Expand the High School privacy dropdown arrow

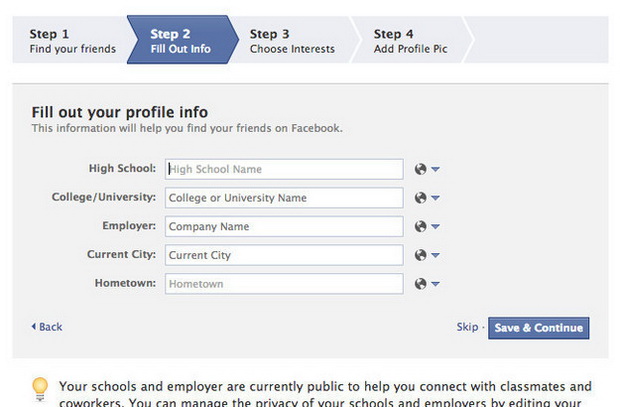pos(435,169)
